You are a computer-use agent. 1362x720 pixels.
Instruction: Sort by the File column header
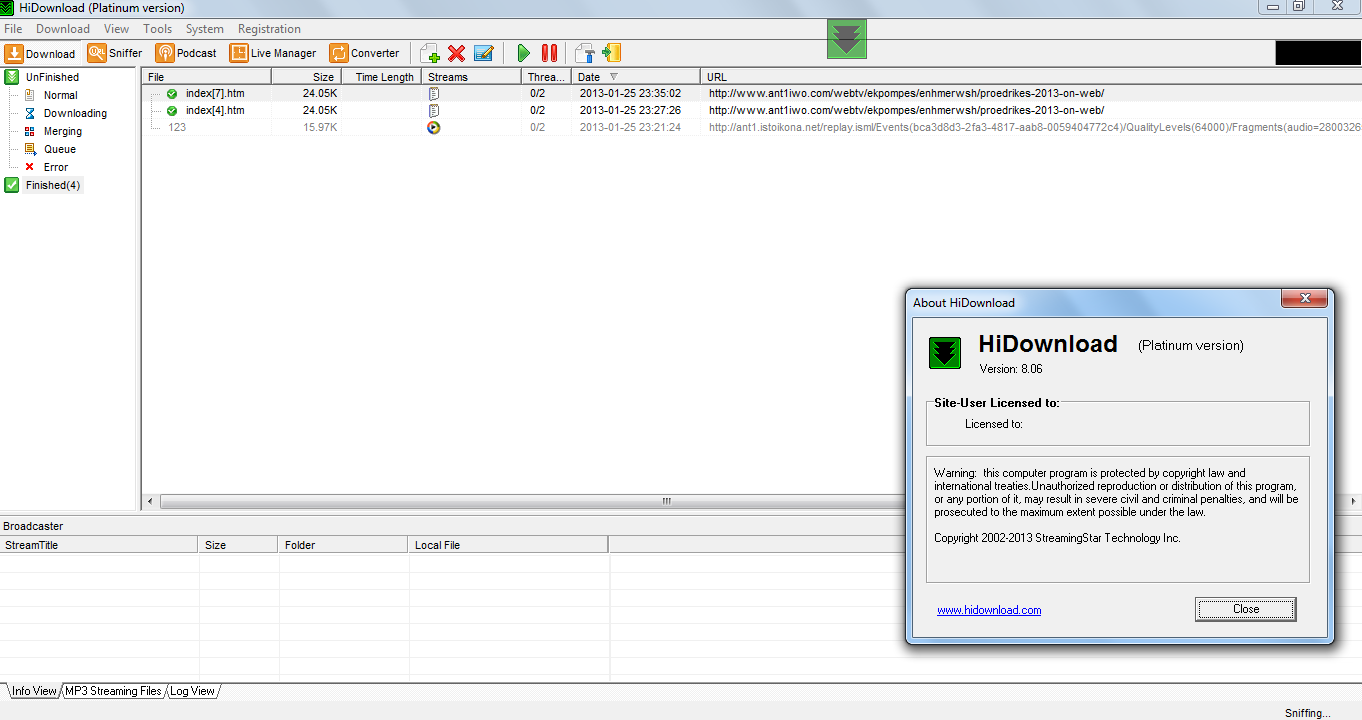pyautogui.click(x=206, y=77)
